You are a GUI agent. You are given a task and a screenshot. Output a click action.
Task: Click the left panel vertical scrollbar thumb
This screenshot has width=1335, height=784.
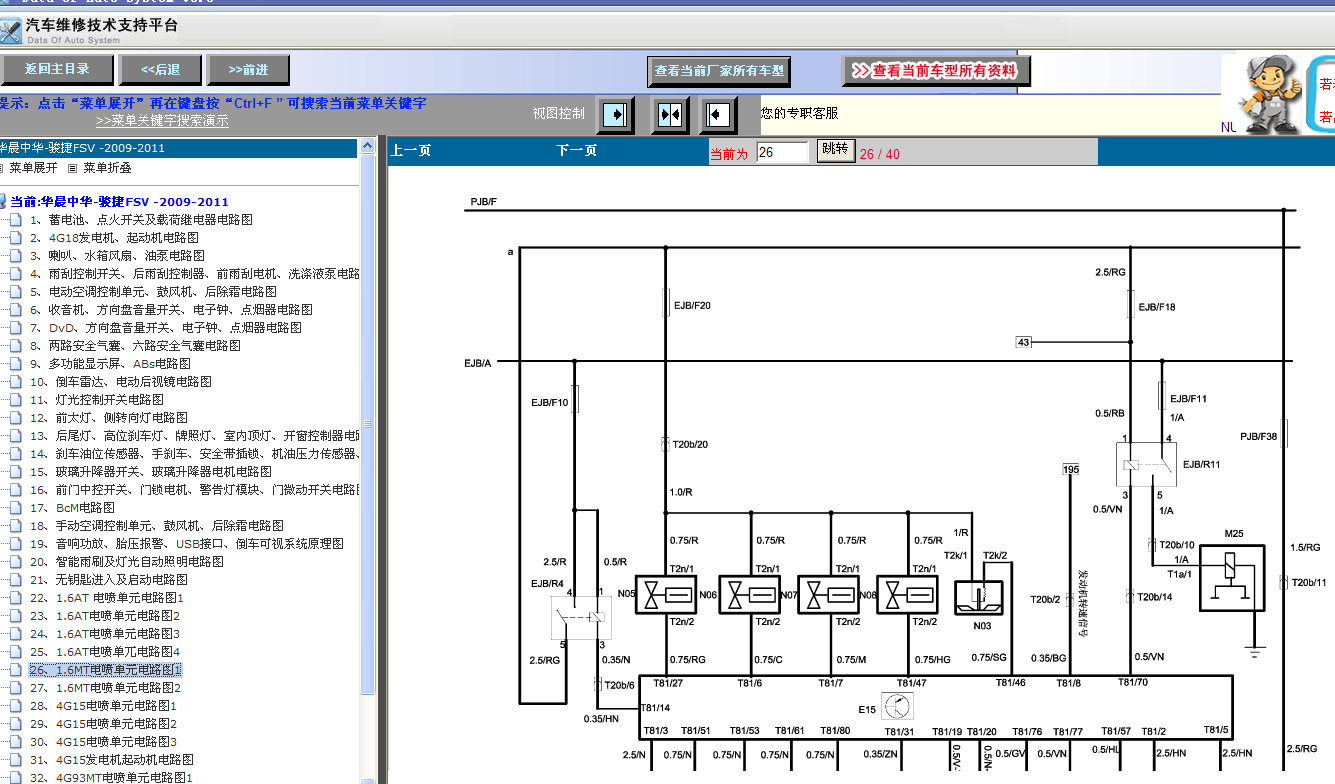[x=368, y=424]
